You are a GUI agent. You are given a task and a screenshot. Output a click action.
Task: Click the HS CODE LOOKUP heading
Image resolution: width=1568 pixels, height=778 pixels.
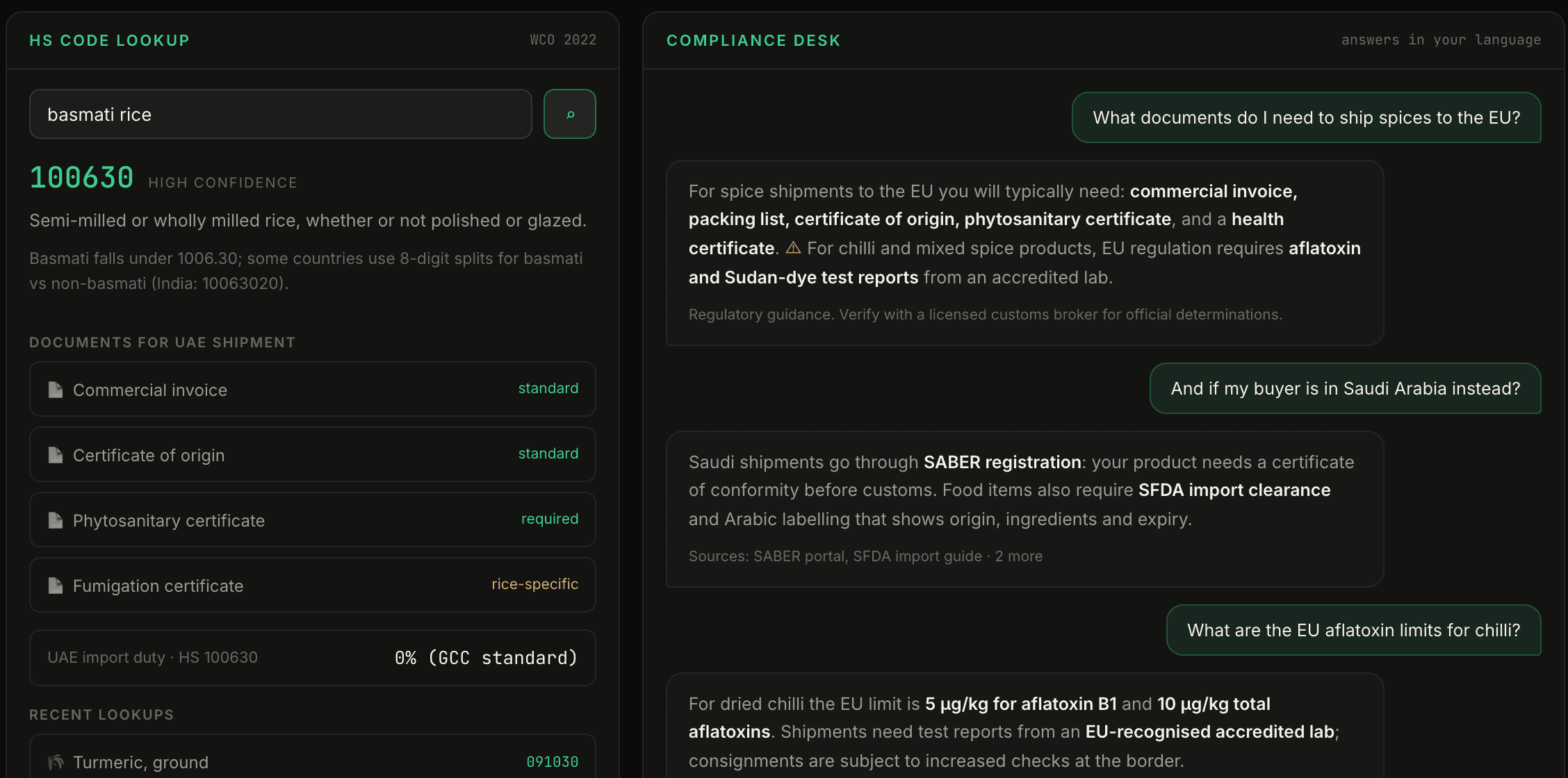[109, 40]
